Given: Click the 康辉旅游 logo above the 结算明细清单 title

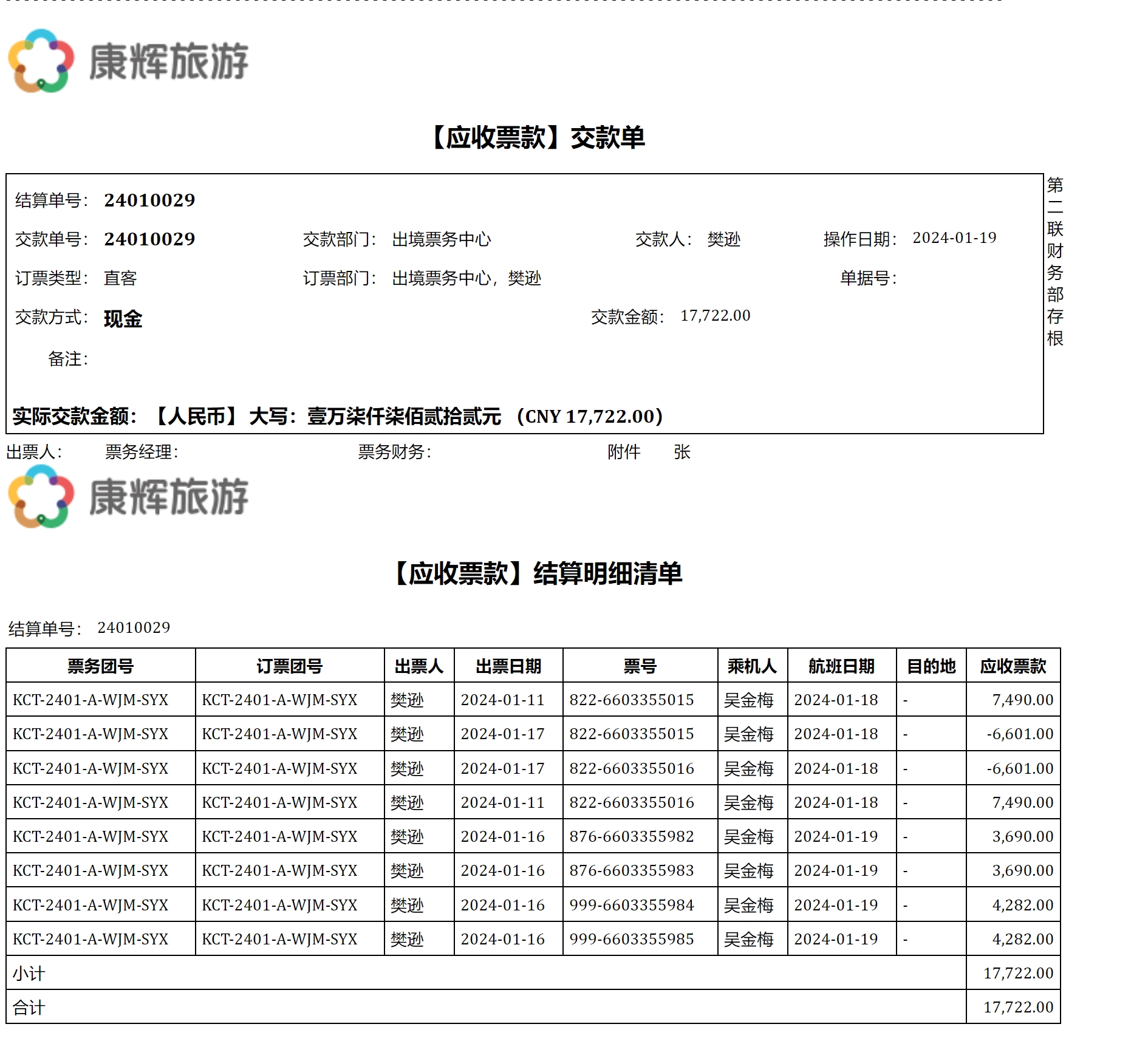Looking at the screenshot, I should [128, 496].
